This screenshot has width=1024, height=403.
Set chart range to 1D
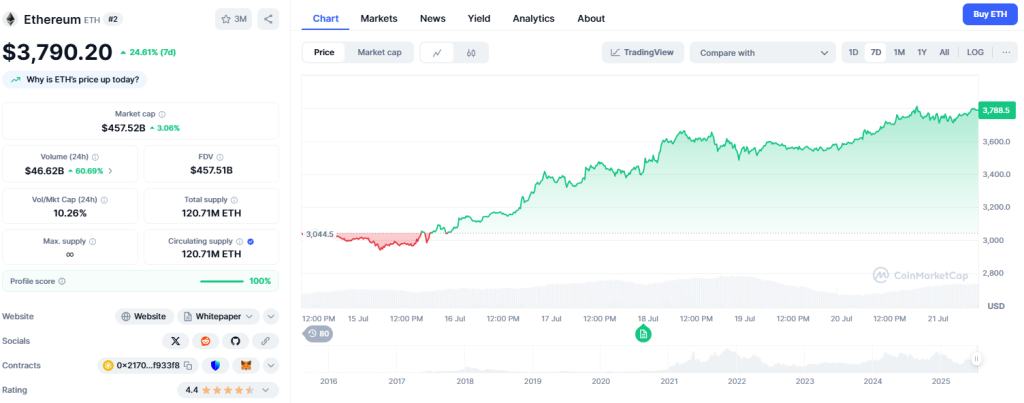pyautogui.click(x=853, y=52)
